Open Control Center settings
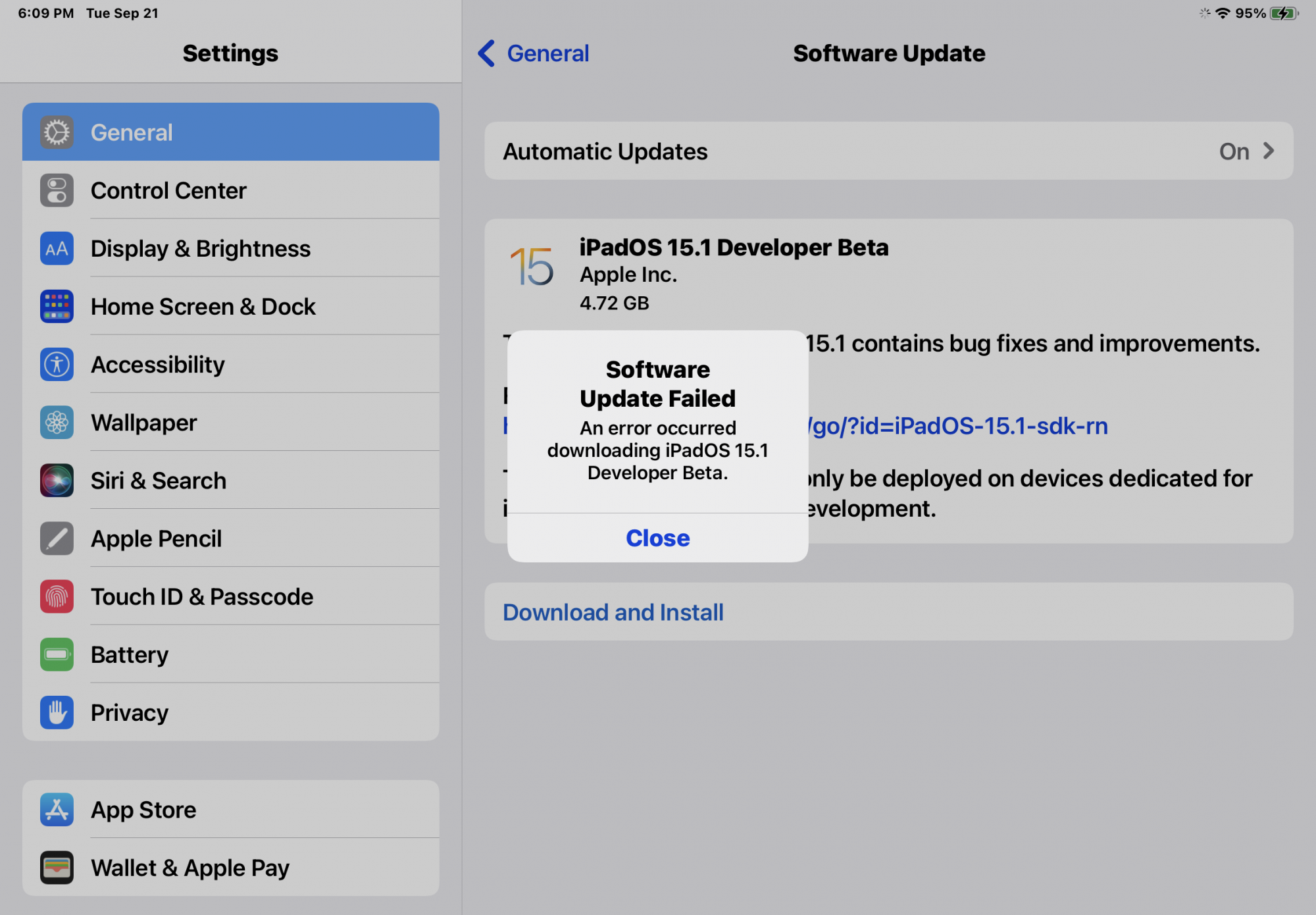This screenshot has width=1316, height=915. (x=231, y=190)
